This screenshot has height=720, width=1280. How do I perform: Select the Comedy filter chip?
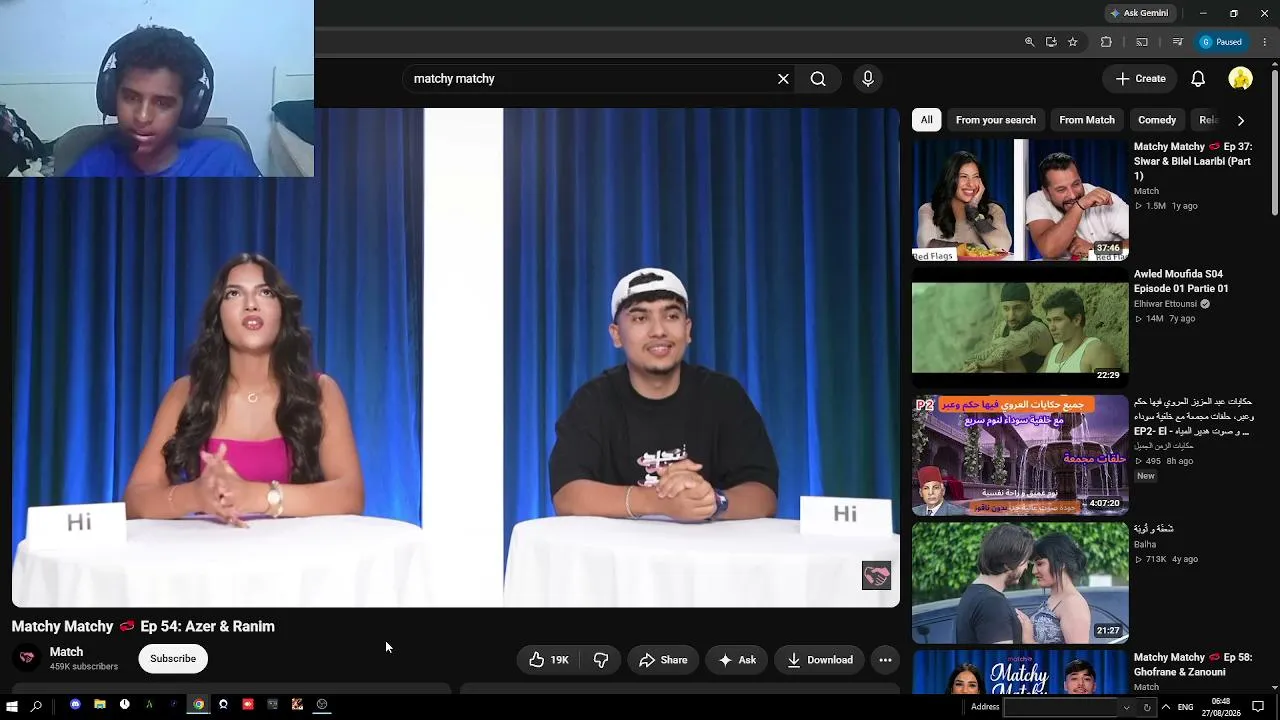coord(1157,120)
